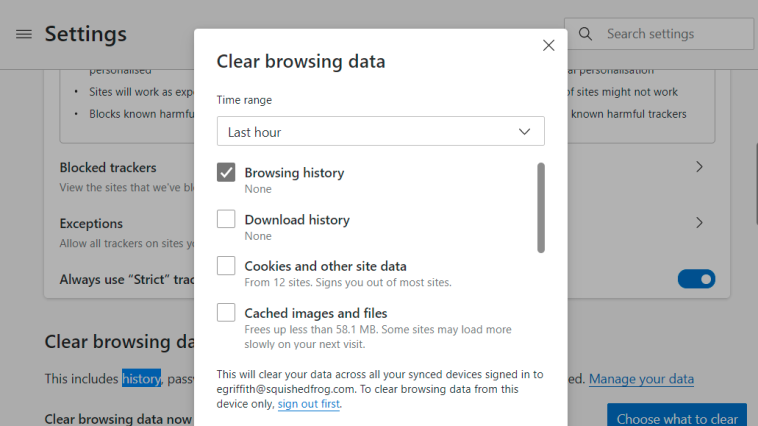Open the Time range dropdown
This screenshot has height=426, width=758.
tap(380, 131)
